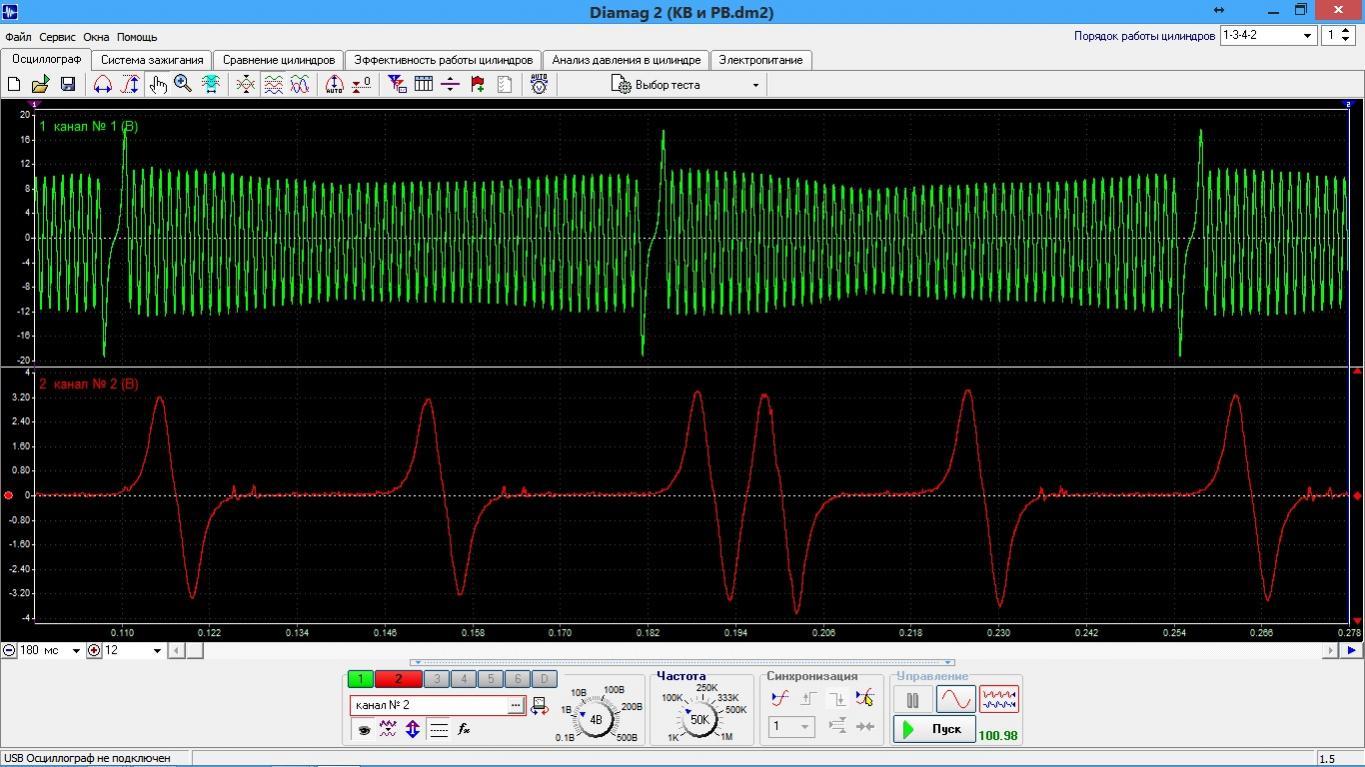Click the AUTO scale toolbar icon
The width and height of the screenshot is (1365, 767).
(x=335, y=85)
